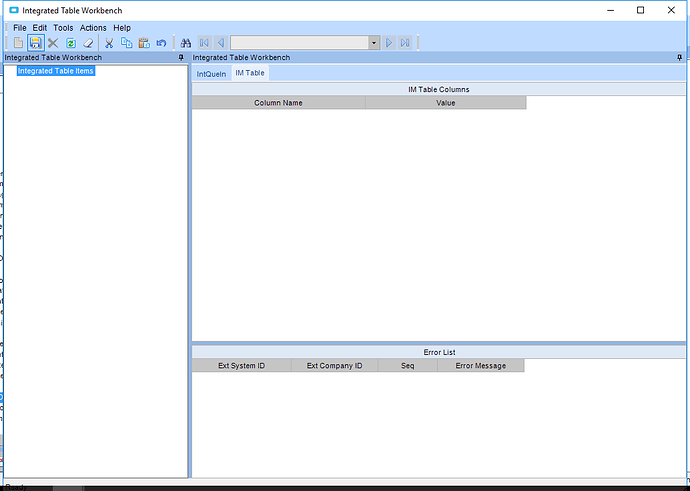Click the Seq column header
The image size is (690, 491).
[x=407, y=366]
